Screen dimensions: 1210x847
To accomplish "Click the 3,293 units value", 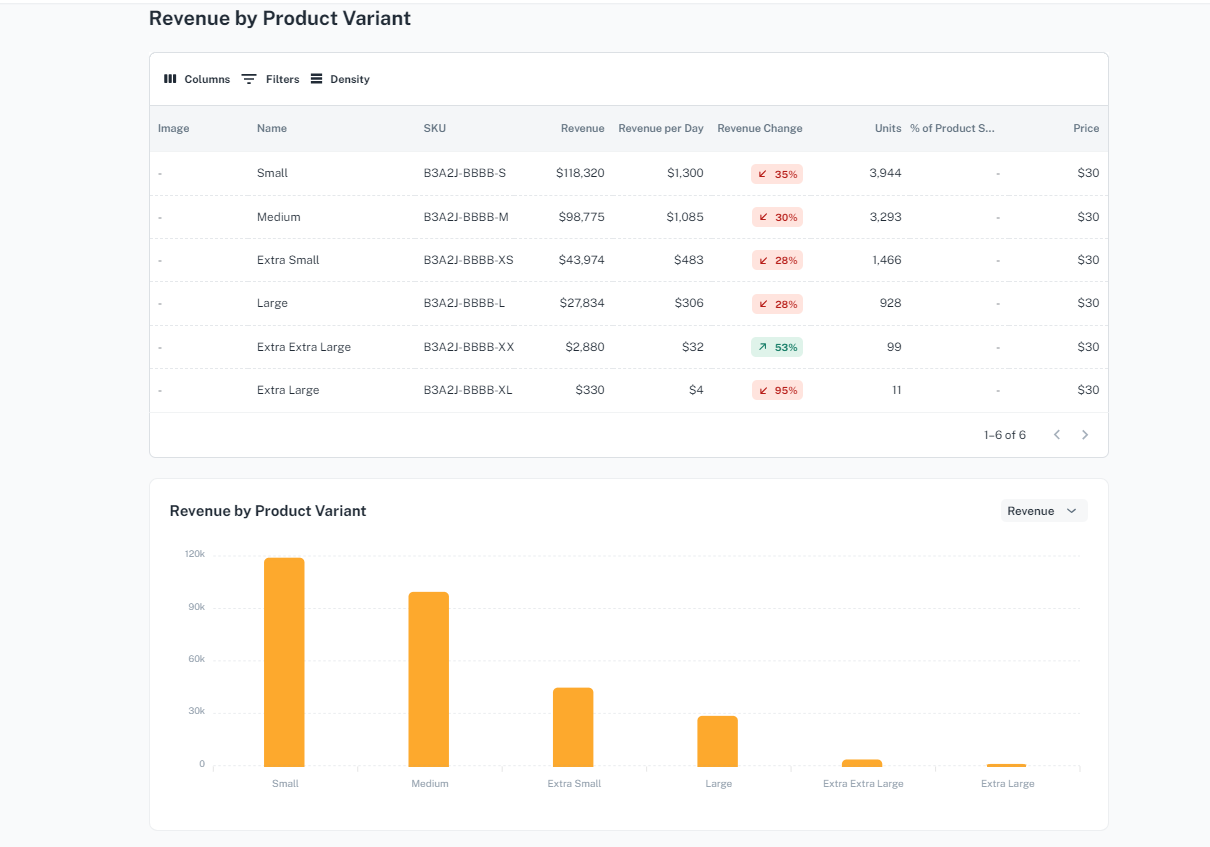I will [885, 217].
